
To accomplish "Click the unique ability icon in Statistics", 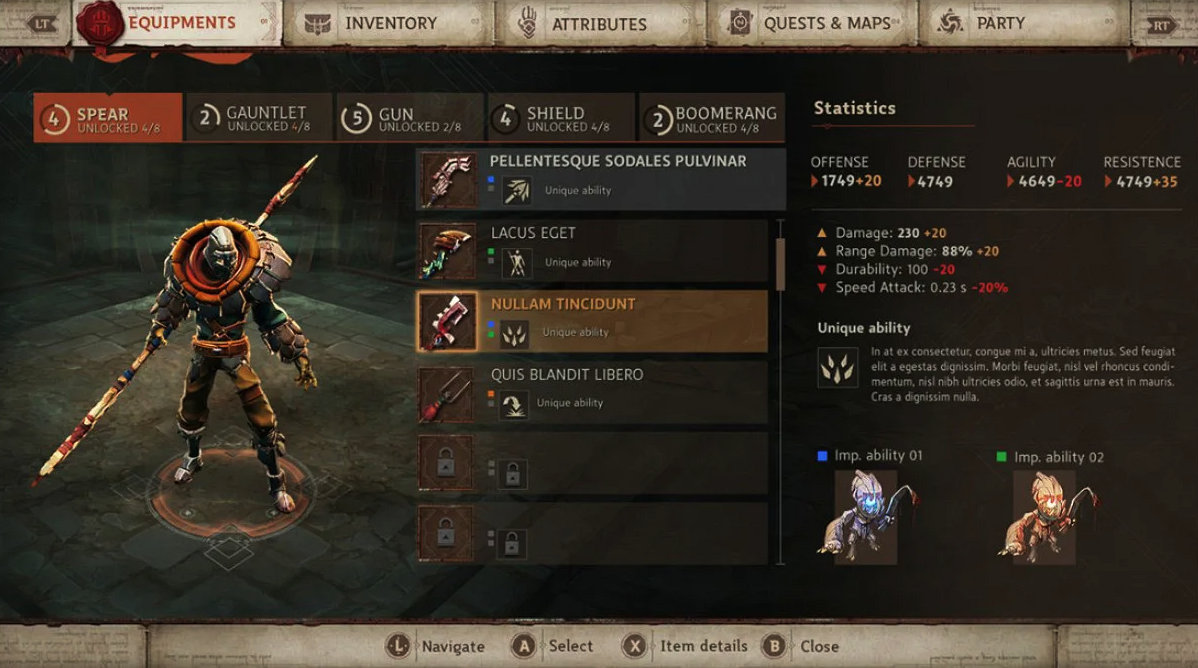I will pyautogui.click(x=837, y=368).
